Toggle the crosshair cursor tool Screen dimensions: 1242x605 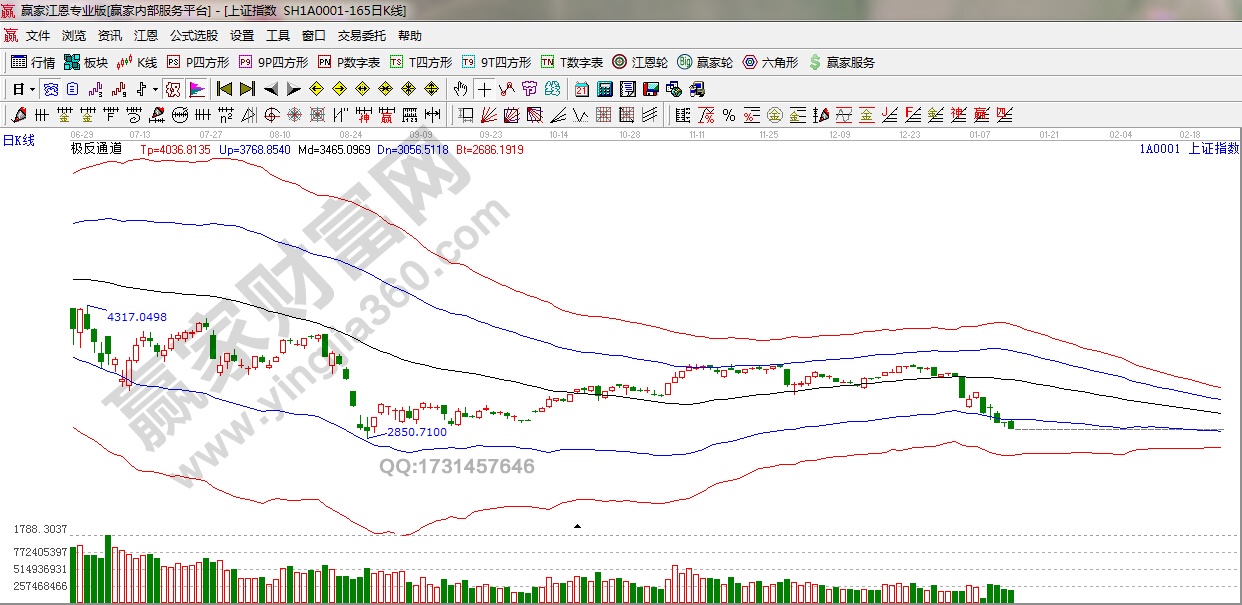coord(484,89)
